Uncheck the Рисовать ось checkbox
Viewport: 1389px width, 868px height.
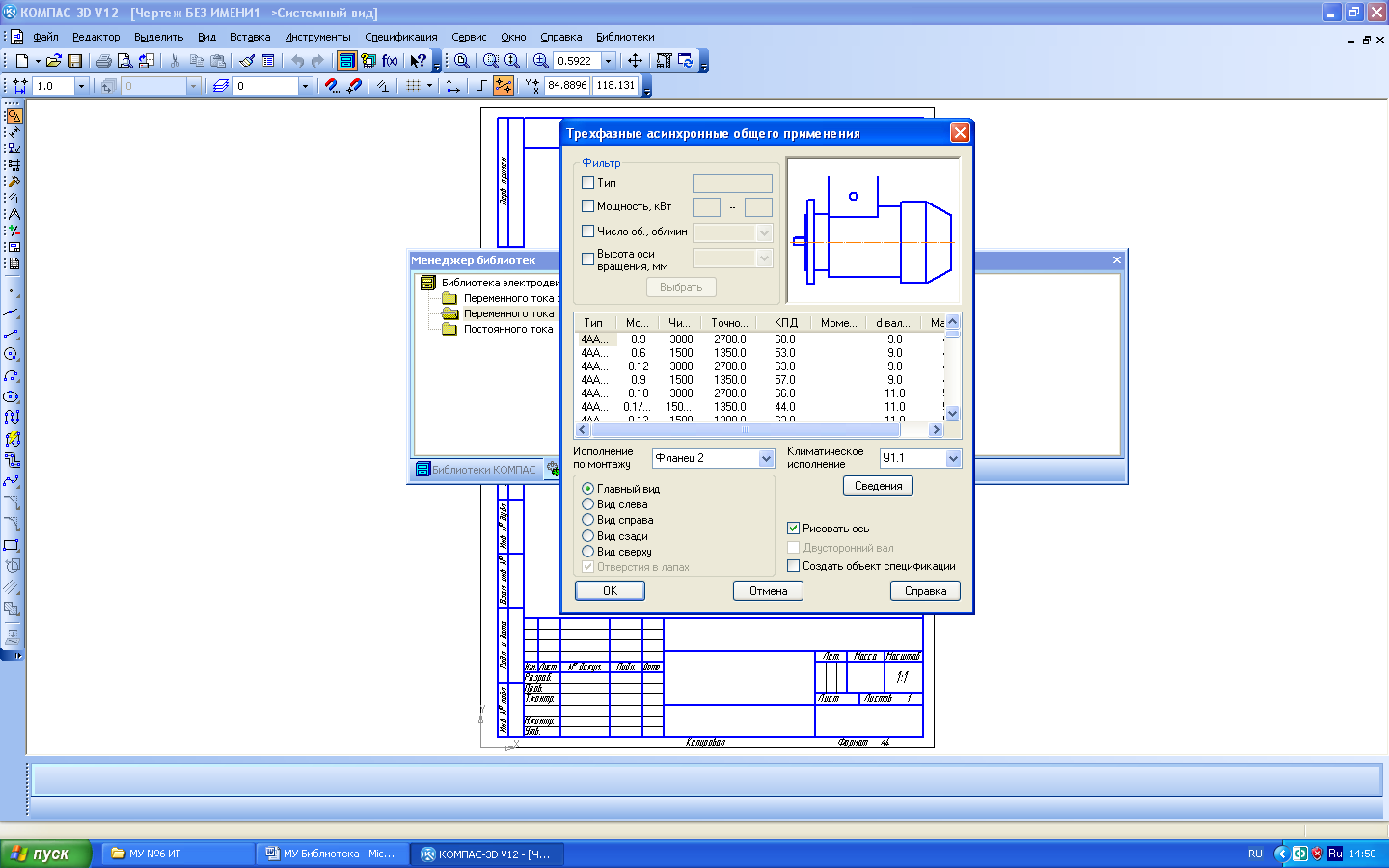(793, 529)
